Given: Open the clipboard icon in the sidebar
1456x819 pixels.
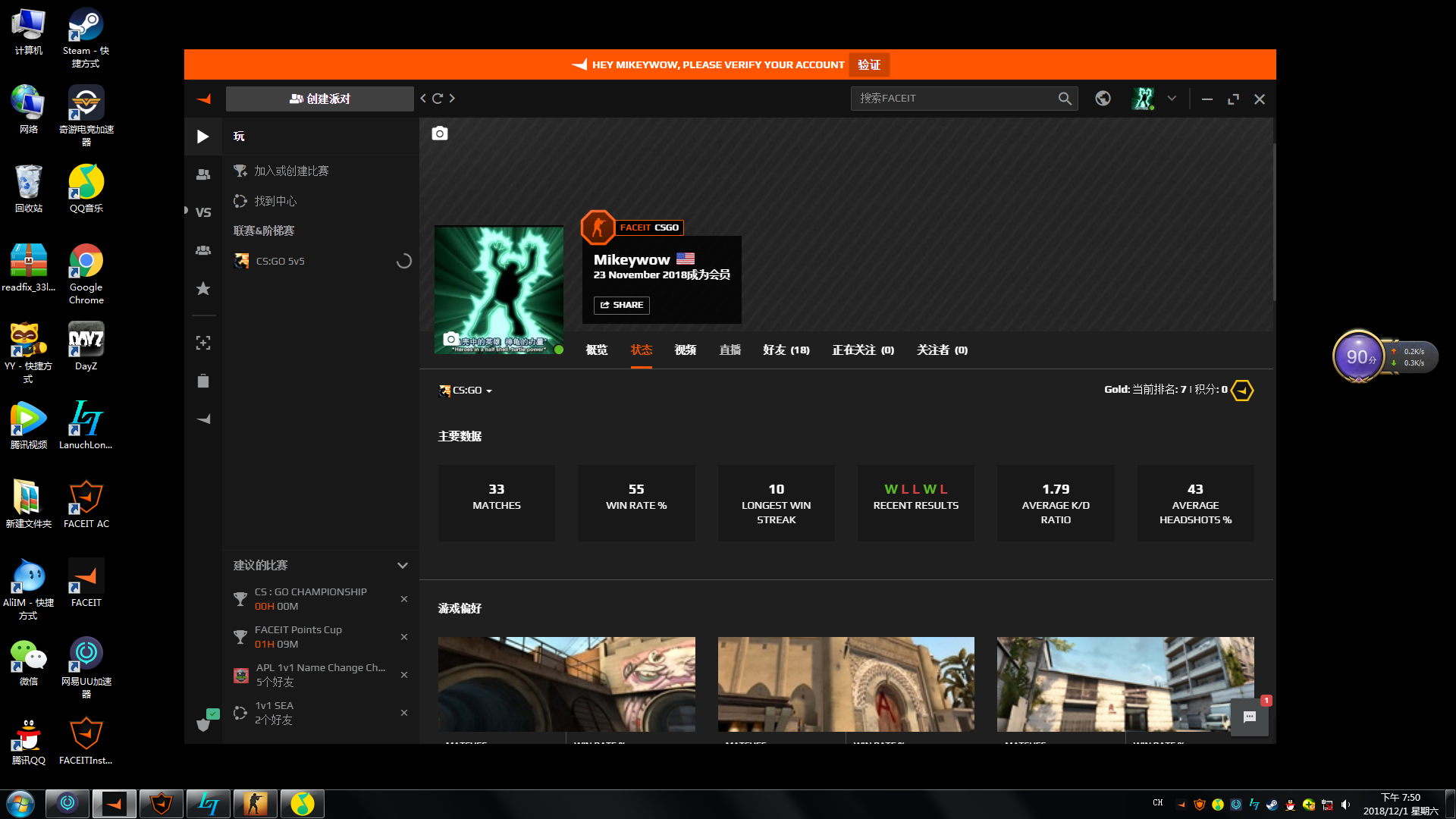Looking at the screenshot, I should point(203,381).
